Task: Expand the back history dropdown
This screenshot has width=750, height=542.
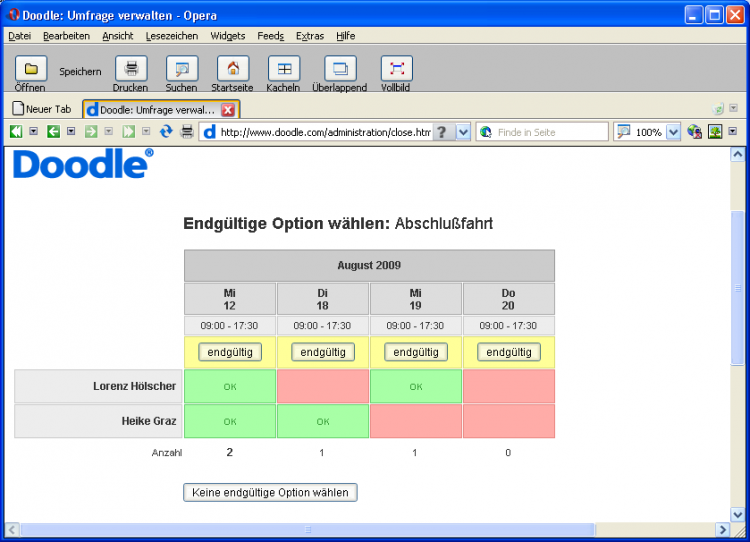Action: [x=71, y=131]
